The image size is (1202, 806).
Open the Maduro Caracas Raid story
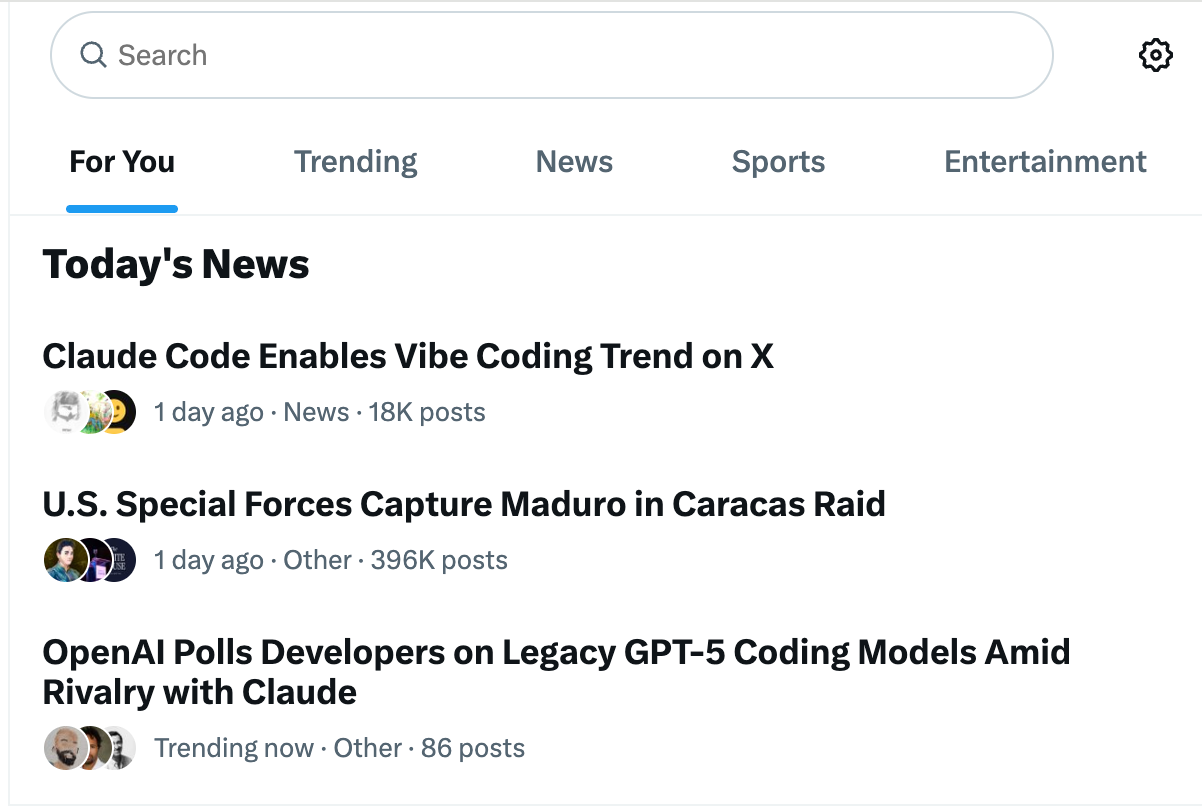[464, 504]
